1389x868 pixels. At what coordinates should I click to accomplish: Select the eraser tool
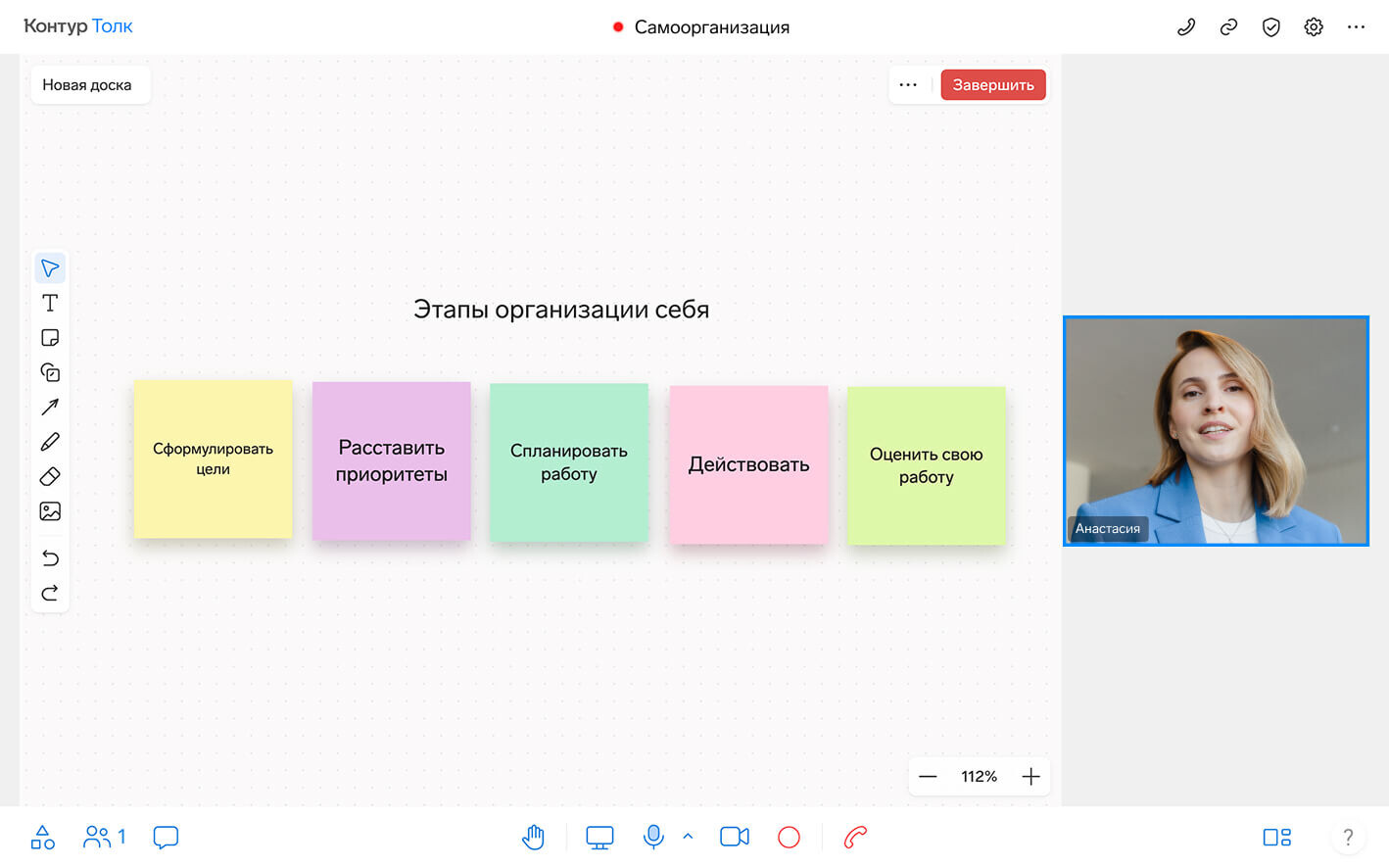click(x=50, y=476)
